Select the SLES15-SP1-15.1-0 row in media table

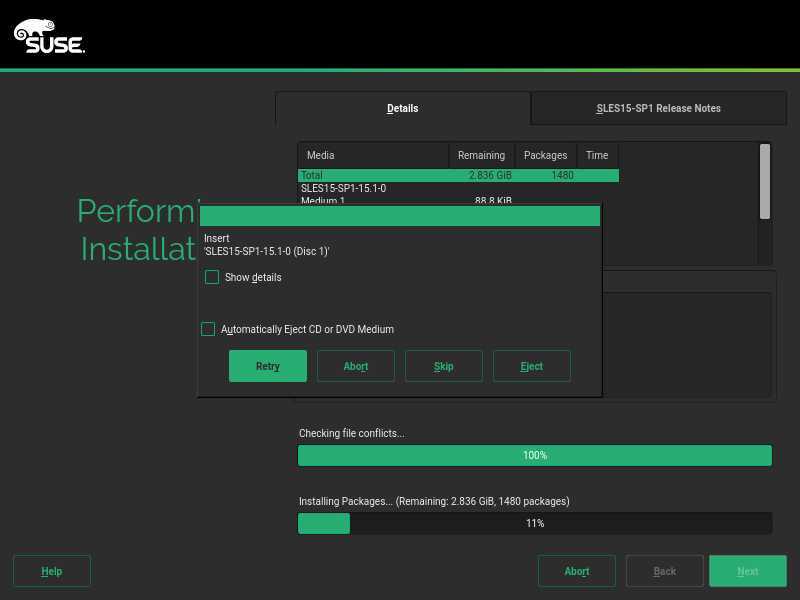[458, 188]
